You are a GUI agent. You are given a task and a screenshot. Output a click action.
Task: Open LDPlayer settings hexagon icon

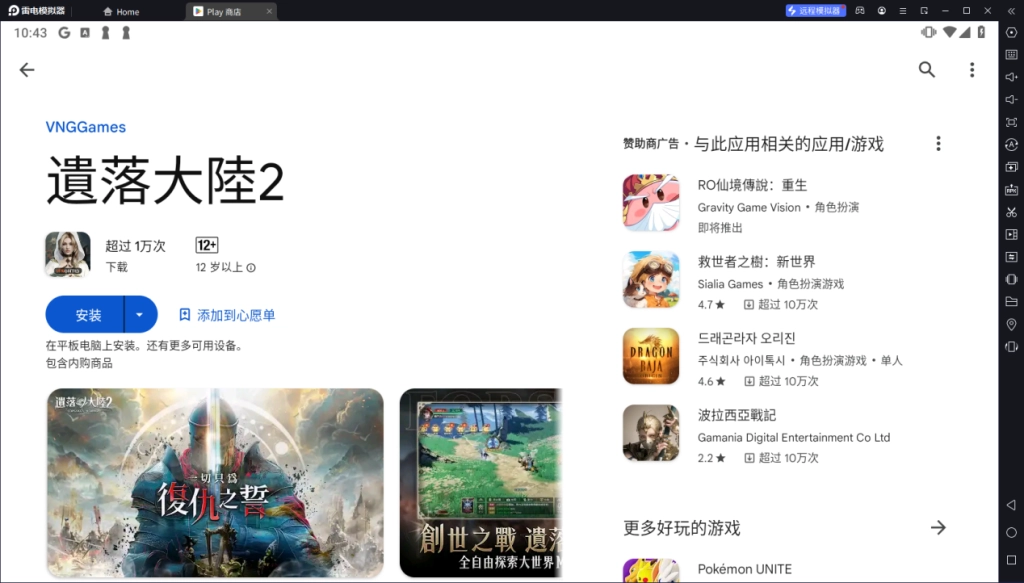(1012, 33)
